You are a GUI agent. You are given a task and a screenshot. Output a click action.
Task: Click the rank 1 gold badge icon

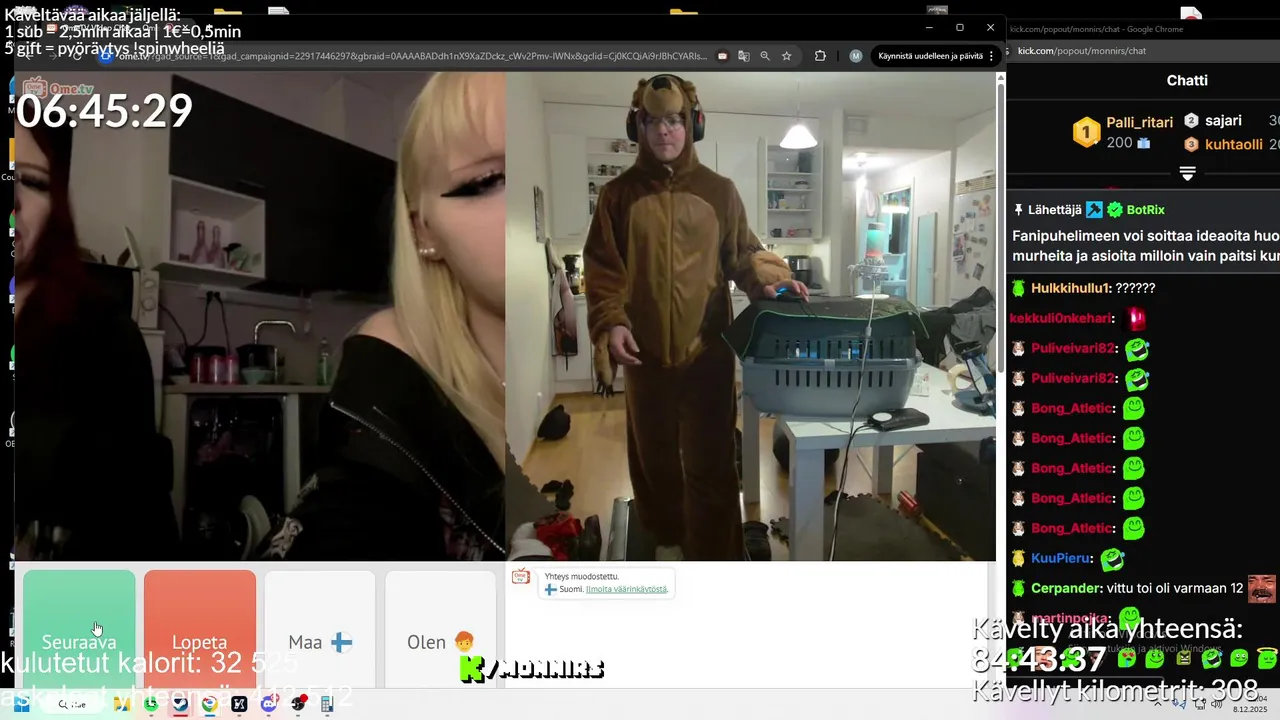pyautogui.click(x=1086, y=132)
